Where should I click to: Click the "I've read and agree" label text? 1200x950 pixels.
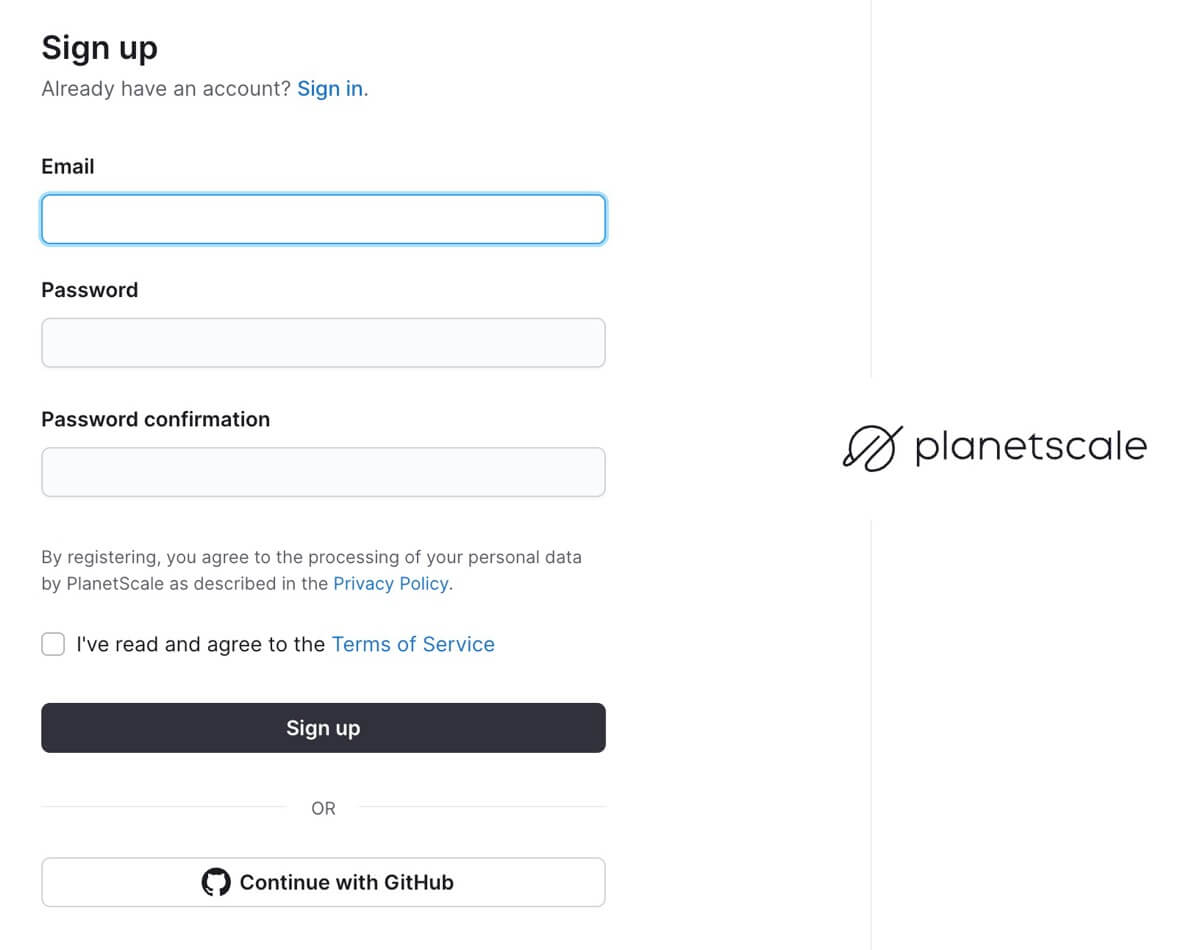[x=200, y=644]
